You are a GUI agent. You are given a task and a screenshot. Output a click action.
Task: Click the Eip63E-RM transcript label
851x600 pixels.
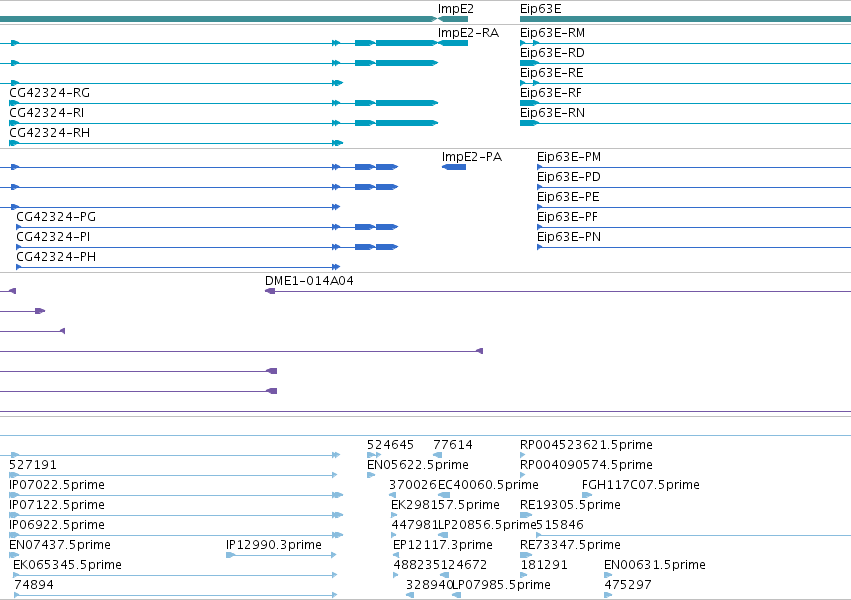click(552, 33)
